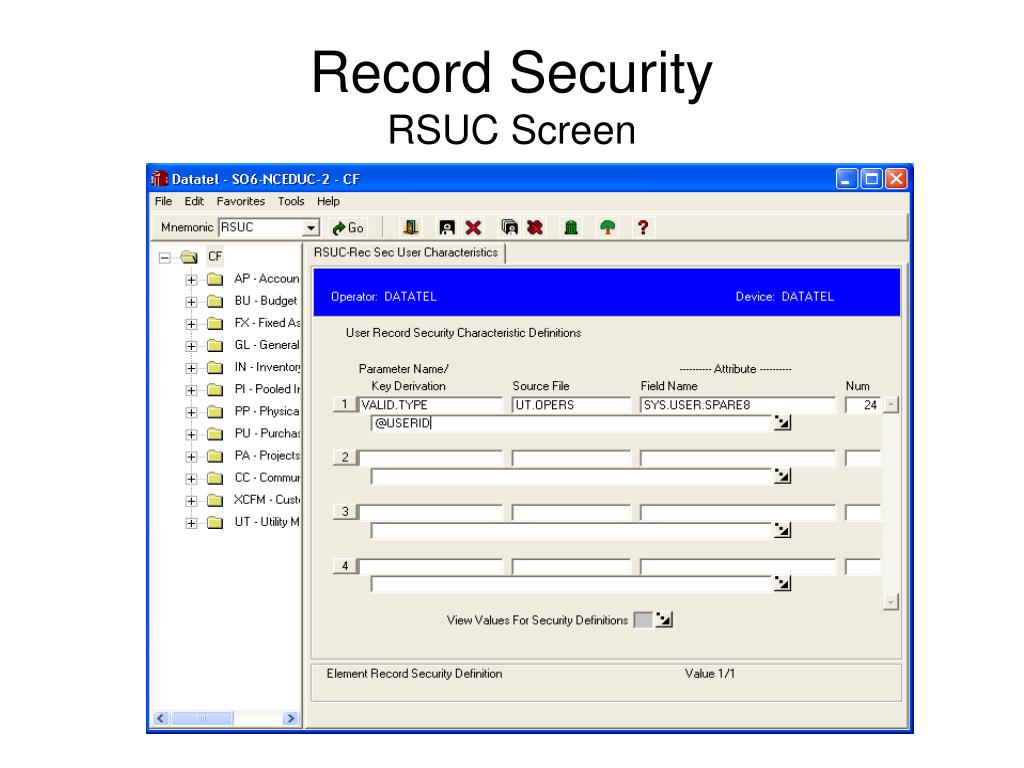Open the Favorites menu
The image size is (1024, 768).
[241, 201]
